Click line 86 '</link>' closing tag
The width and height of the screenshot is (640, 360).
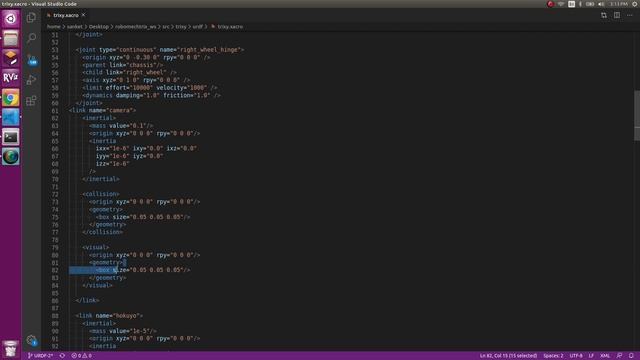[x=87, y=300]
